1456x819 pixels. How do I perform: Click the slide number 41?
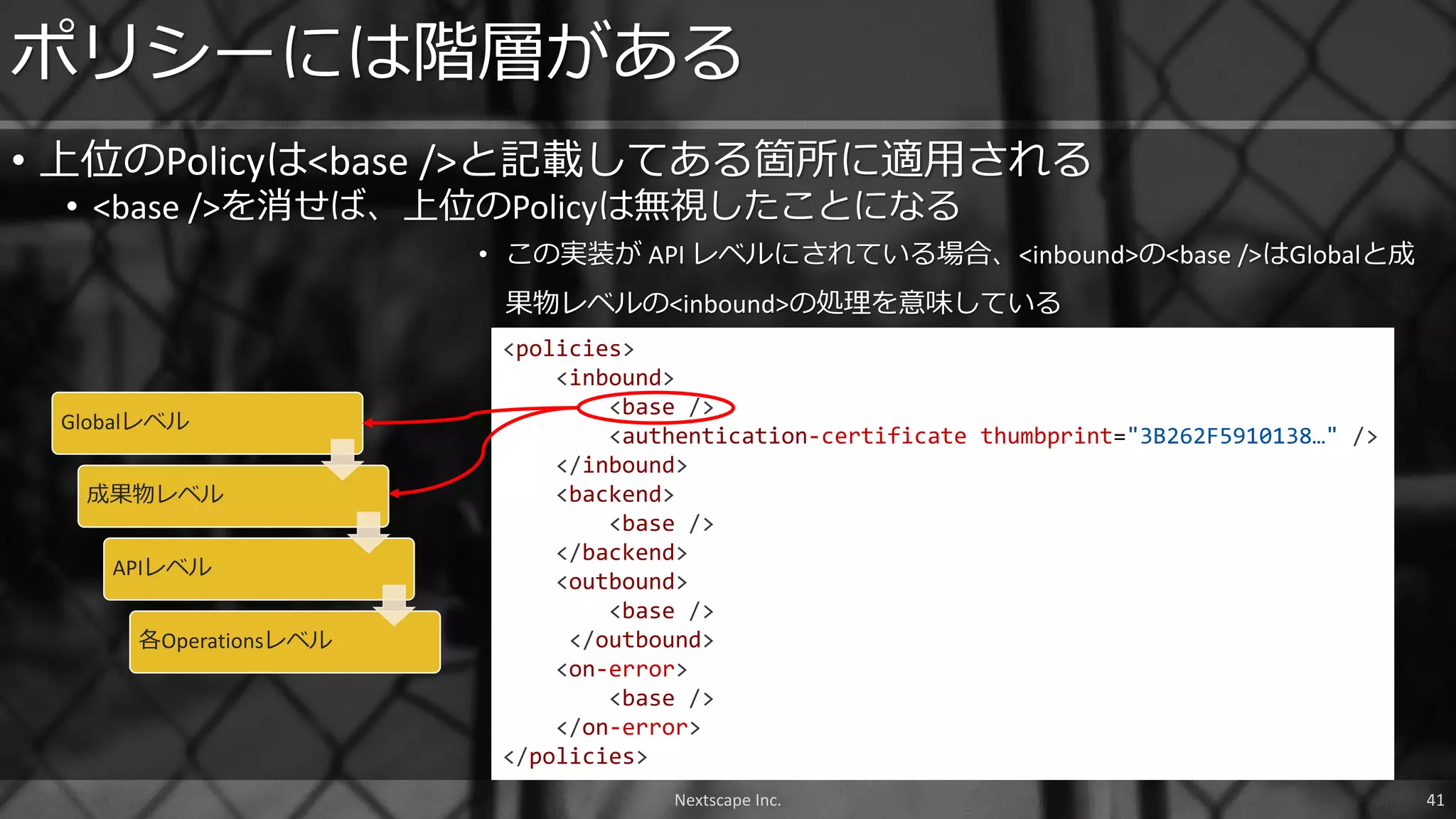pyautogui.click(x=1435, y=801)
